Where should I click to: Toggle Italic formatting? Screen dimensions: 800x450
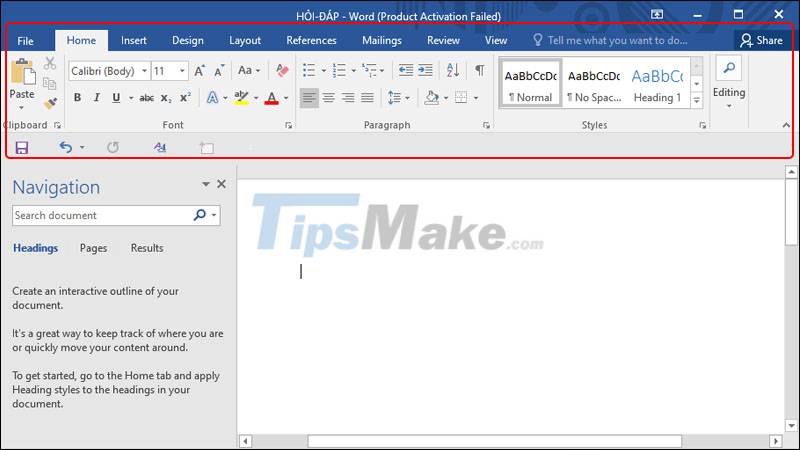tap(96, 97)
